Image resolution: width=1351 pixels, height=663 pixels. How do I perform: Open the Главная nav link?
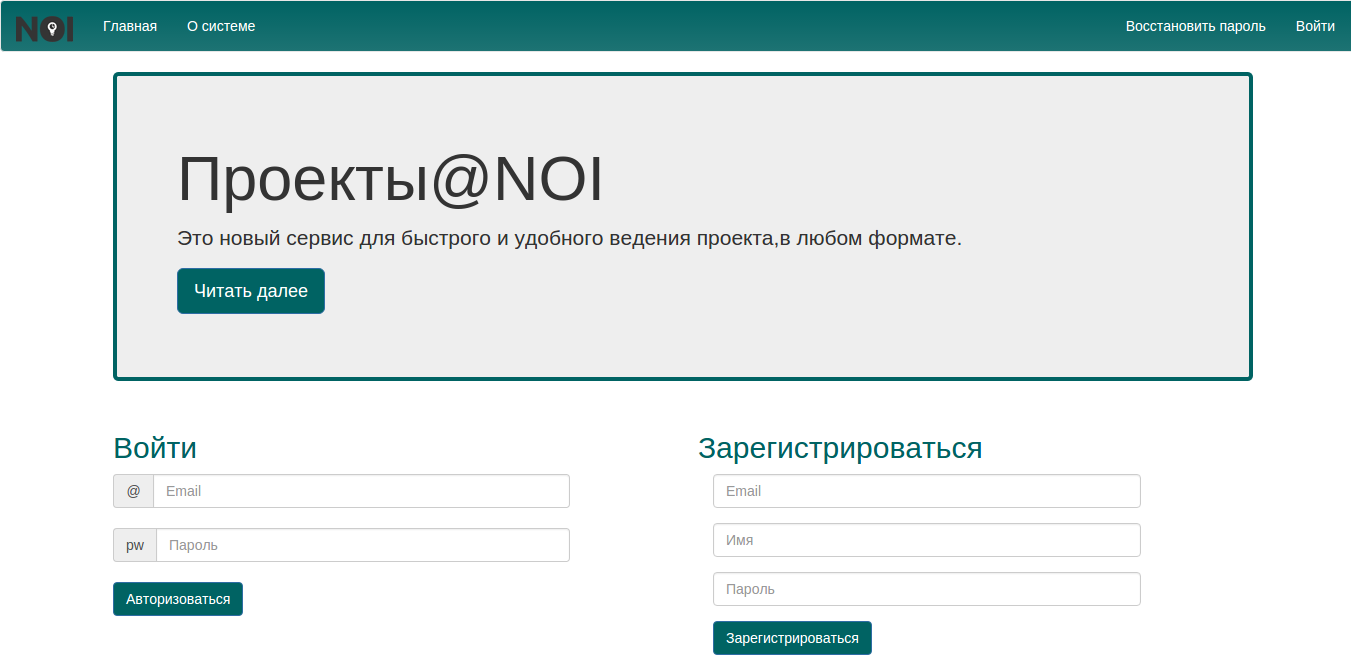[x=130, y=26]
